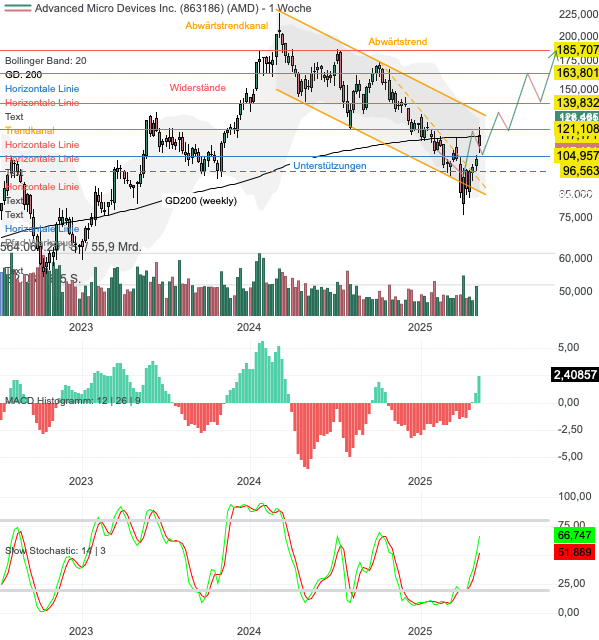Click the 2025 label under the MACD panel
This screenshot has height=640, width=599.
coord(420,481)
